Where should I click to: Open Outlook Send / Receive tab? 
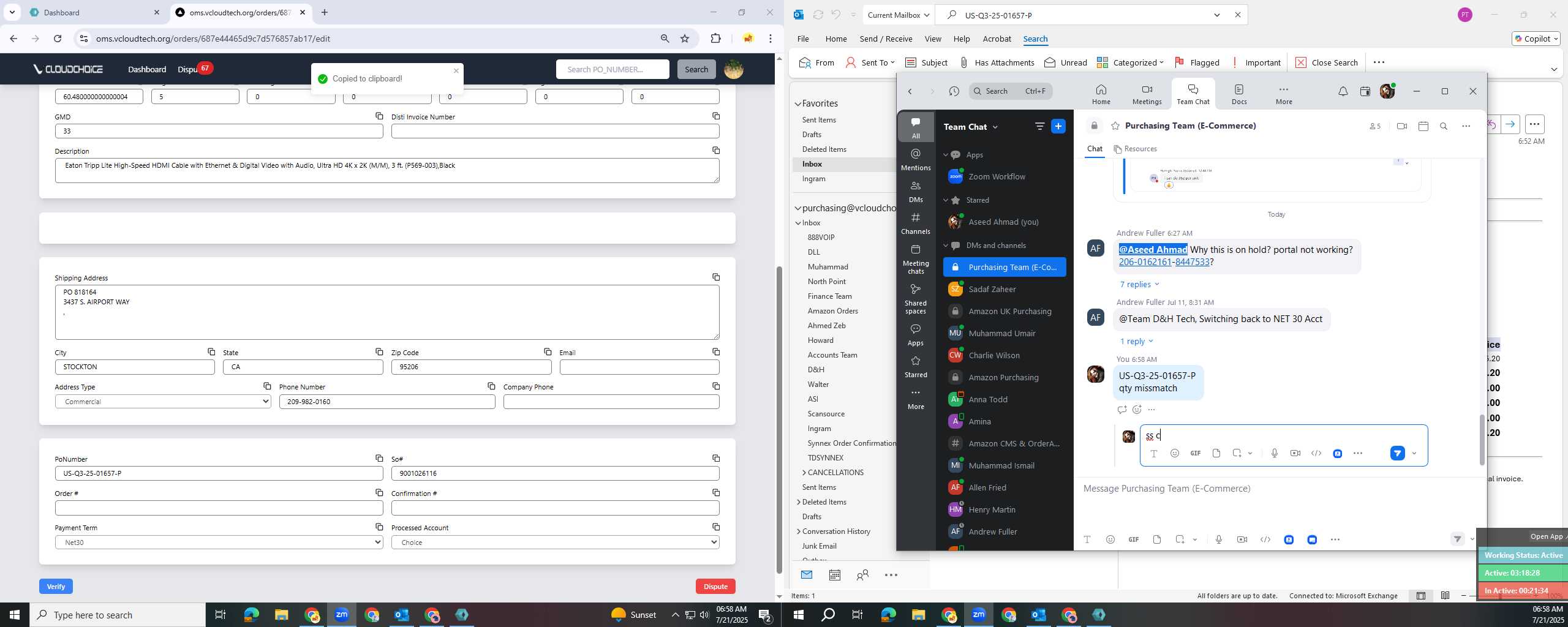click(886, 39)
